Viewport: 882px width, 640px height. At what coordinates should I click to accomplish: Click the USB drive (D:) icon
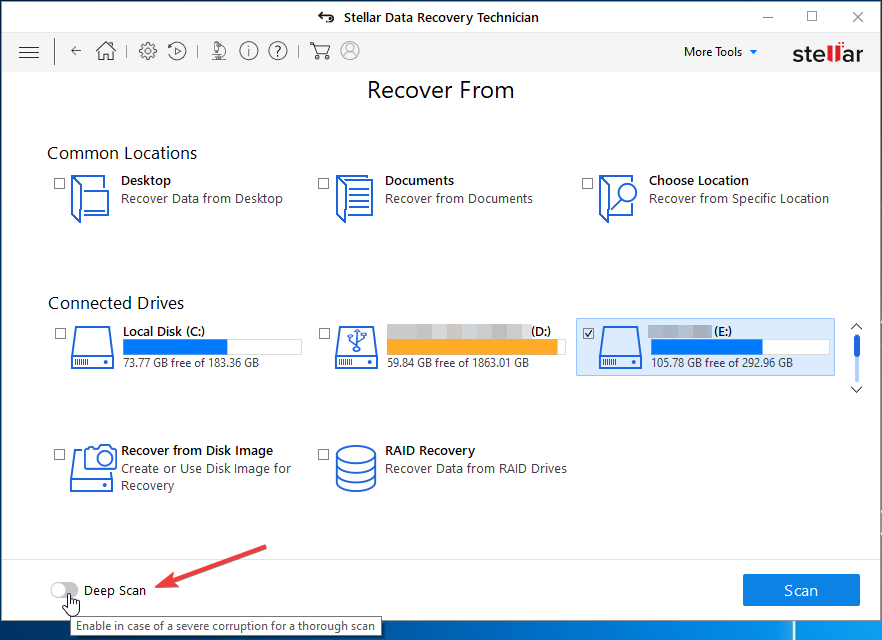(x=356, y=348)
